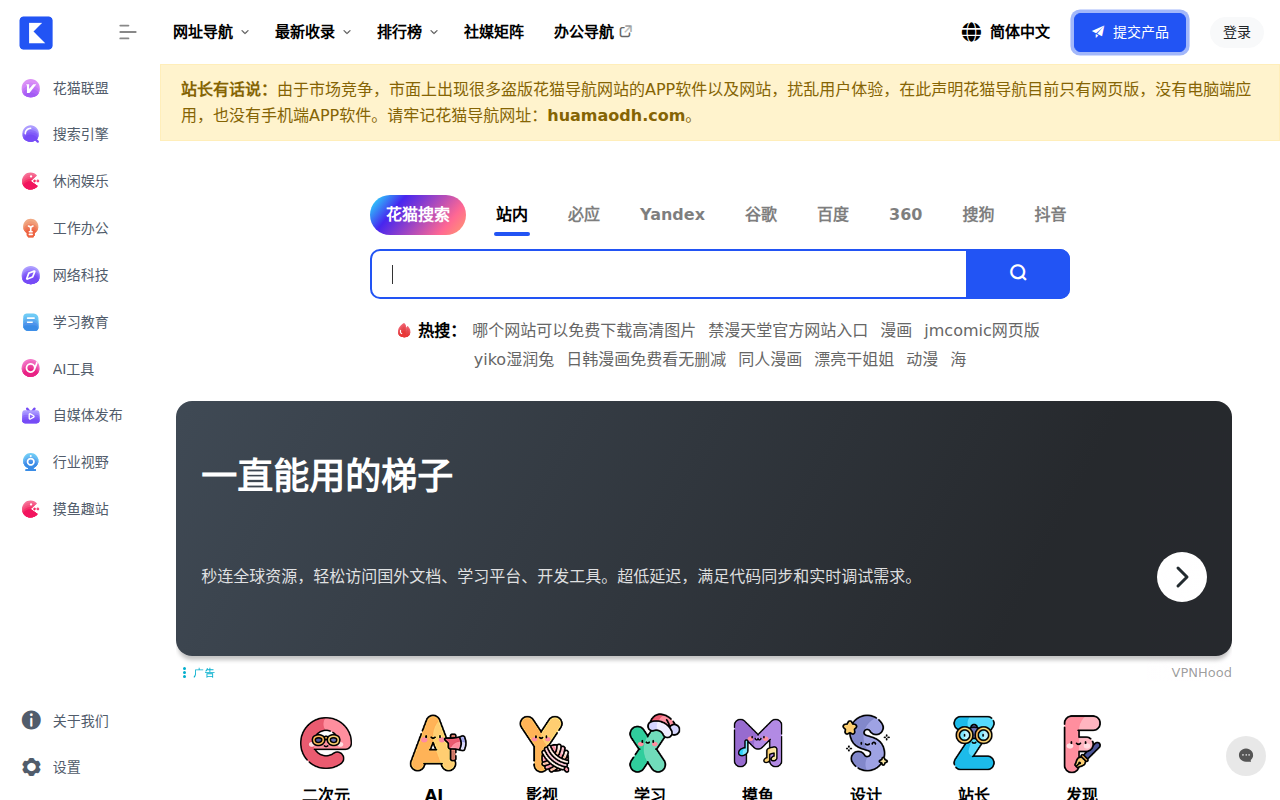Image resolution: width=1280 pixels, height=800 pixels.
Task: Expand the 最新收录 dropdown menu
Action: (313, 32)
